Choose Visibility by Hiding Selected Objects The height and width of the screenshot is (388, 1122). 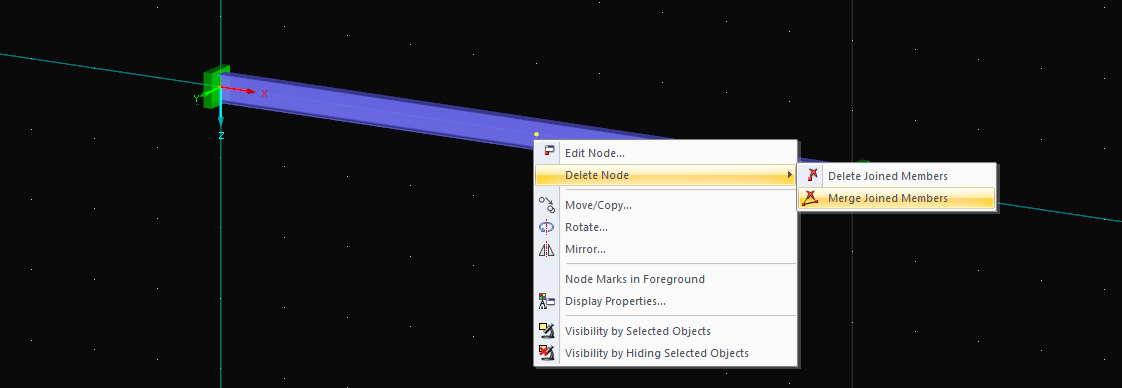coord(666,353)
